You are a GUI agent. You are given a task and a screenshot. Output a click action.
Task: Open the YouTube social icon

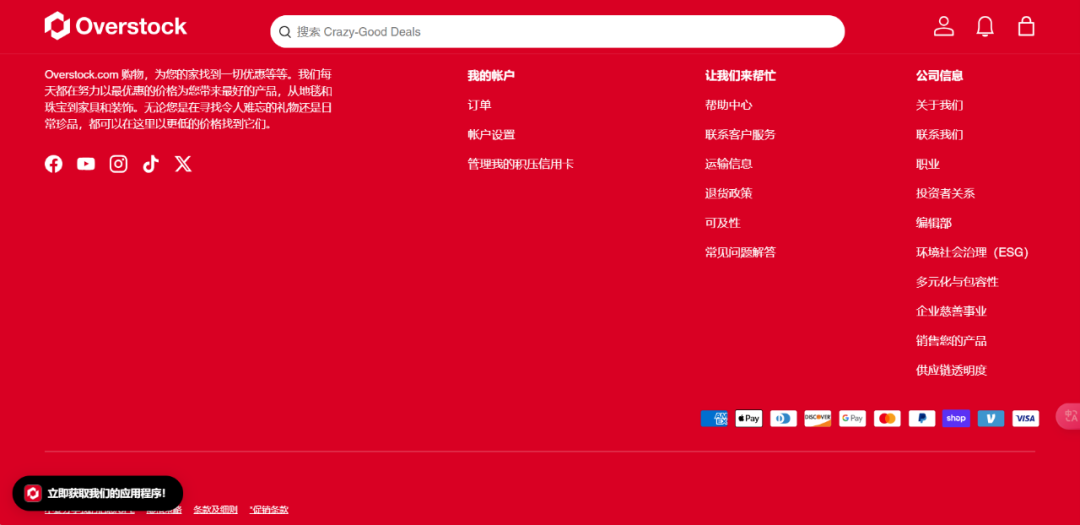pyautogui.click(x=86, y=164)
